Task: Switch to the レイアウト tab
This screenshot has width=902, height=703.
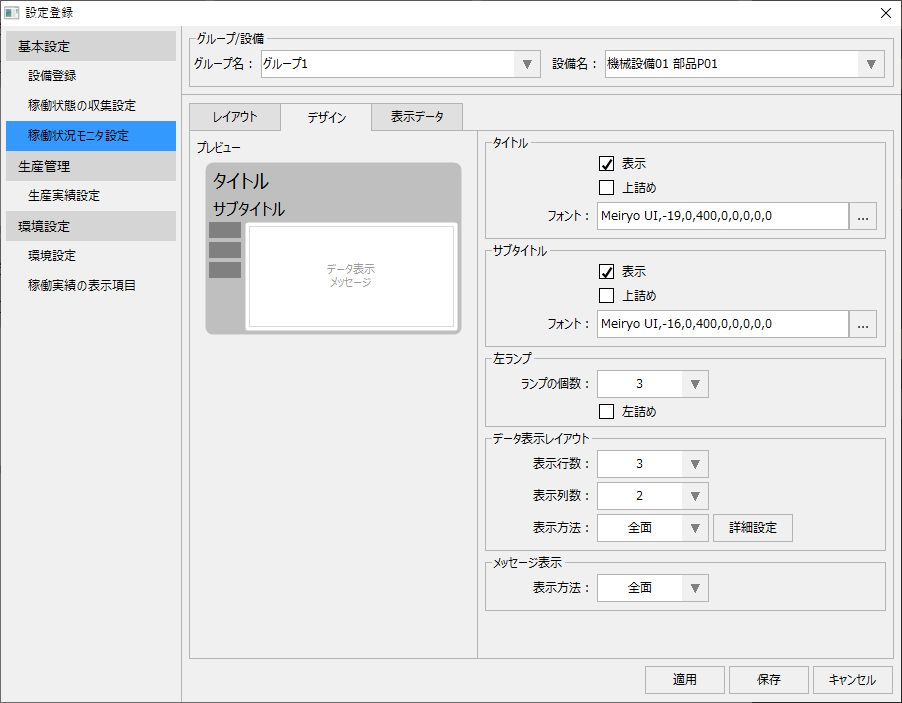Action: click(233, 116)
